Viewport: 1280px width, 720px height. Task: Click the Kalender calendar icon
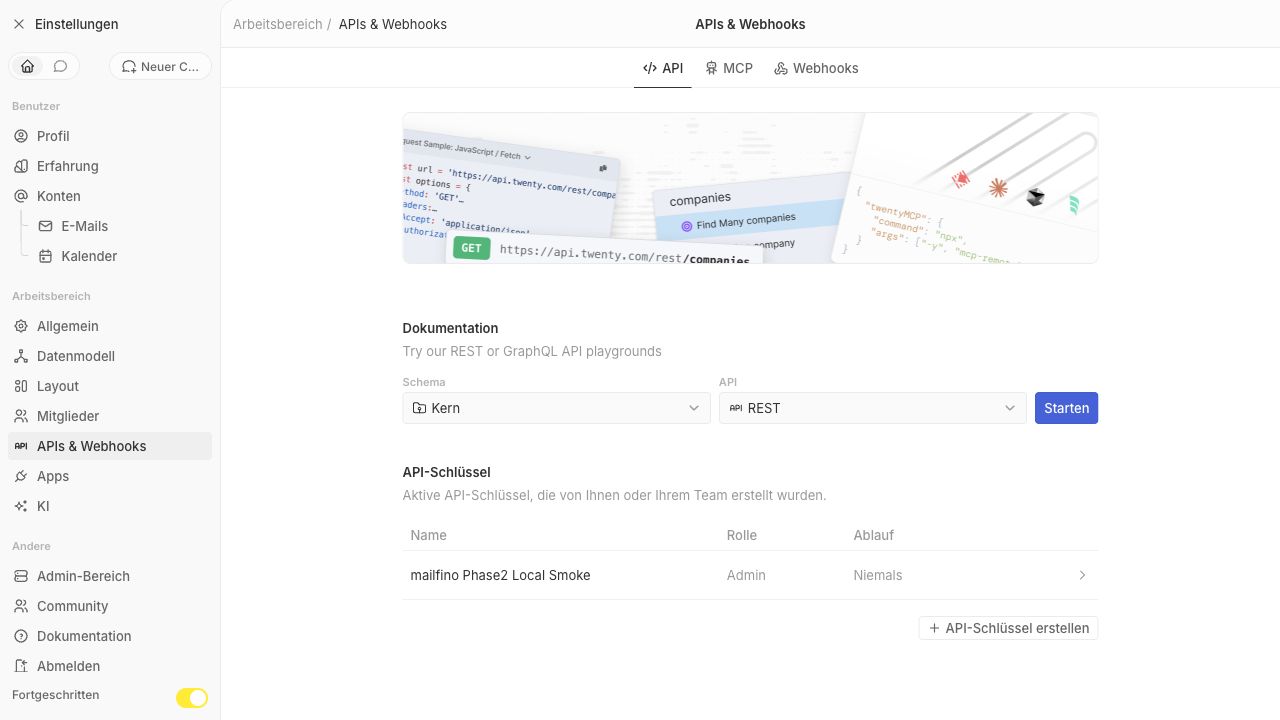click(x=45, y=256)
